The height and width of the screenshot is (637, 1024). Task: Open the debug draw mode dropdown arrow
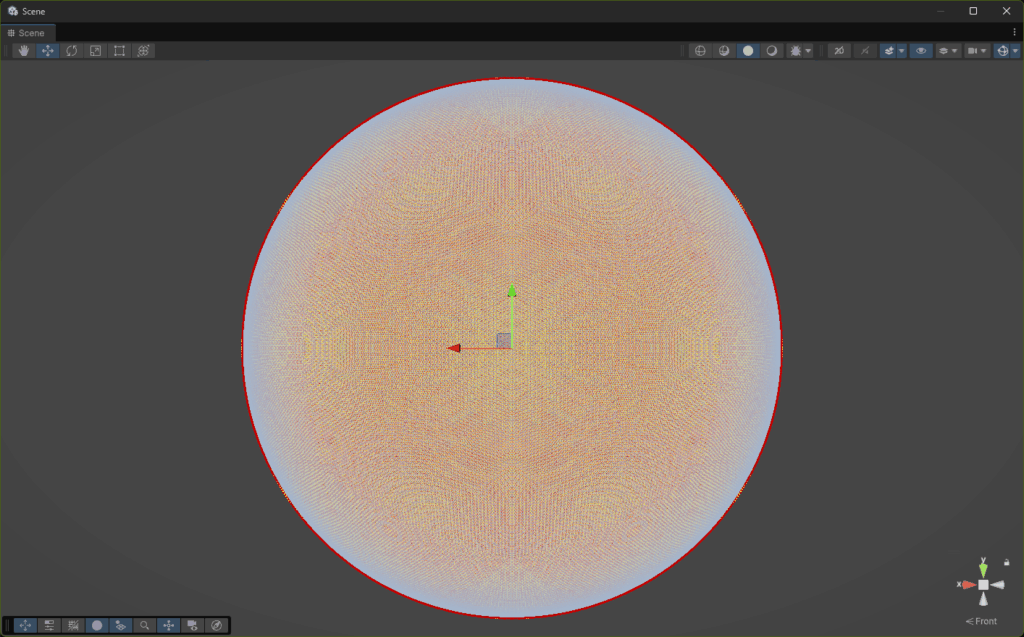(808, 51)
